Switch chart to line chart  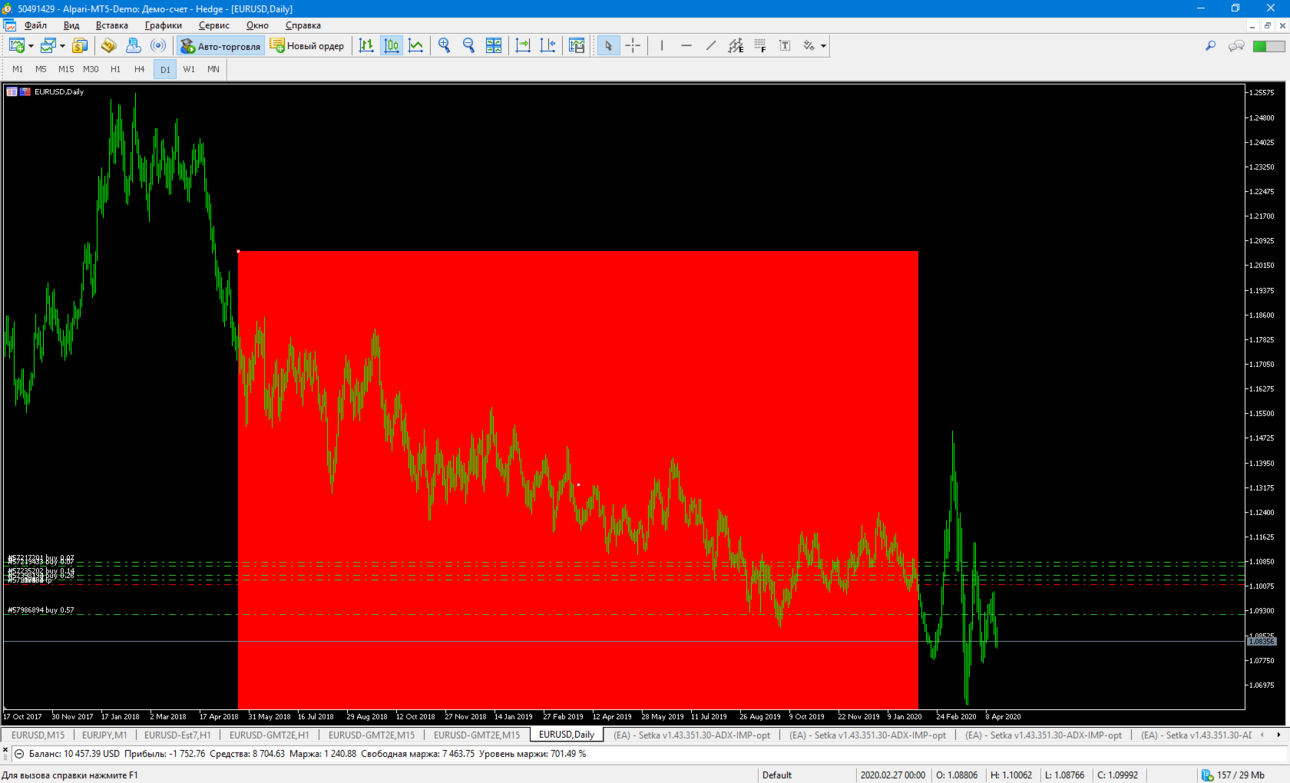pos(416,46)
